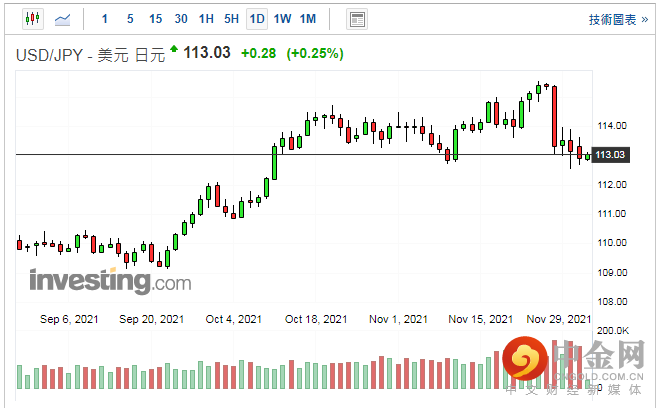
Task: Click the Nov 1, 2021 date label
Action: pyautogui.click(x=398, y=319)
